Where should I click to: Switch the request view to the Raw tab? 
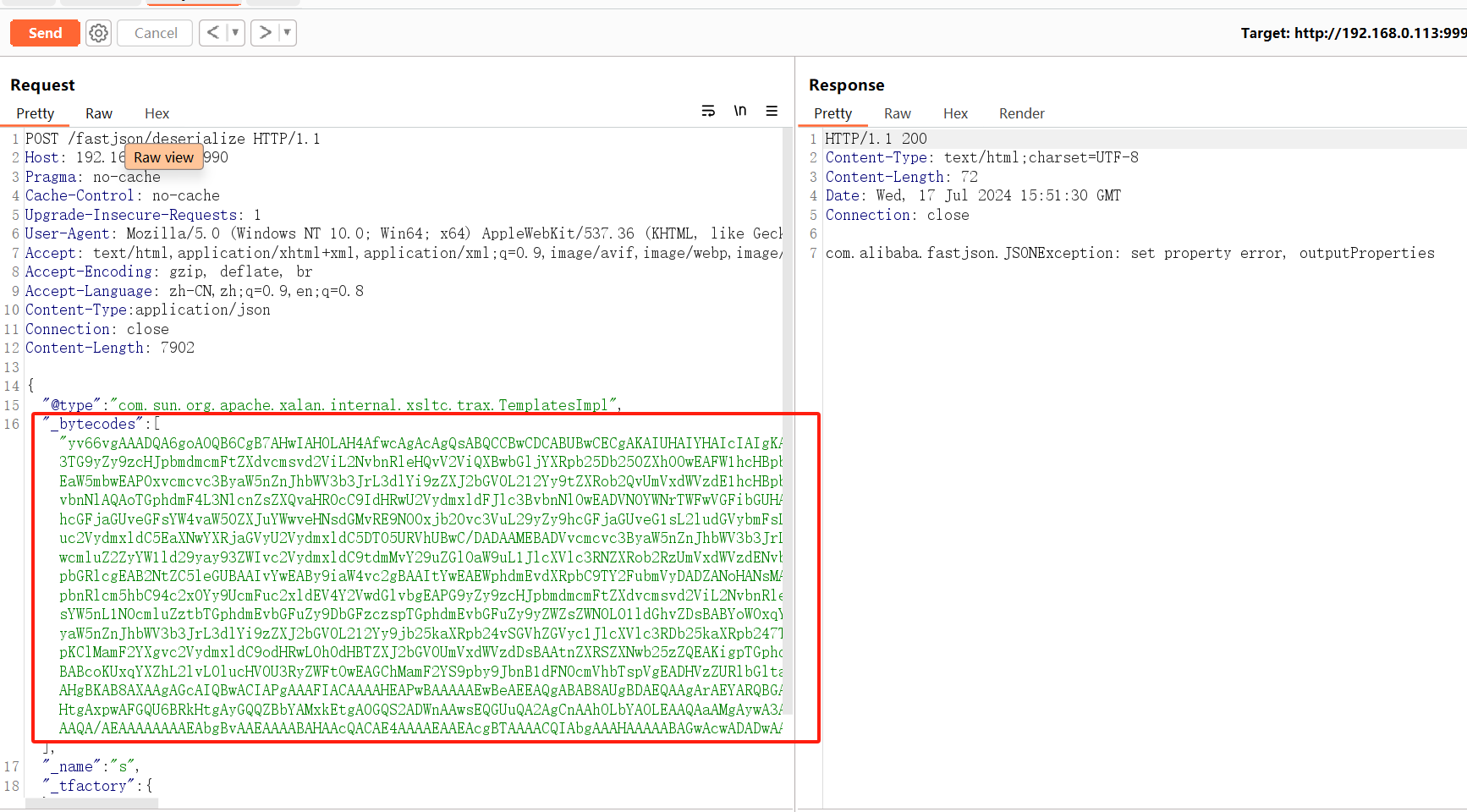[99, 113]
